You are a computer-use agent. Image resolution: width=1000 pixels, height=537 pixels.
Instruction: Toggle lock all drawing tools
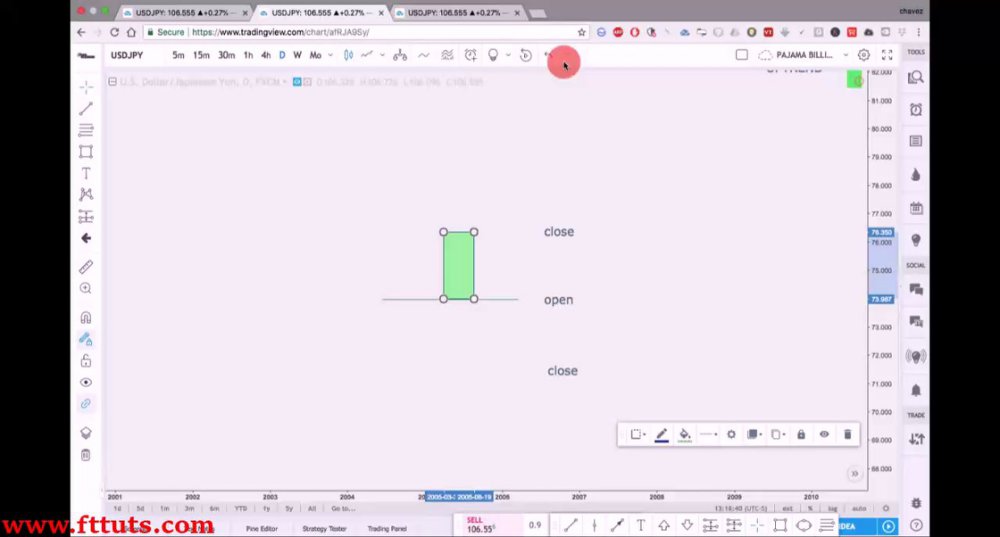point(85,361)
